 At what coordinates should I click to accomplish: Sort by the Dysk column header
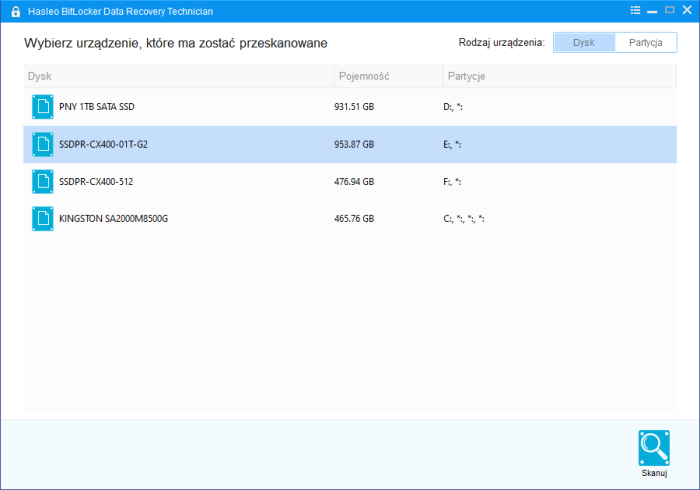[x=179, y=76]
